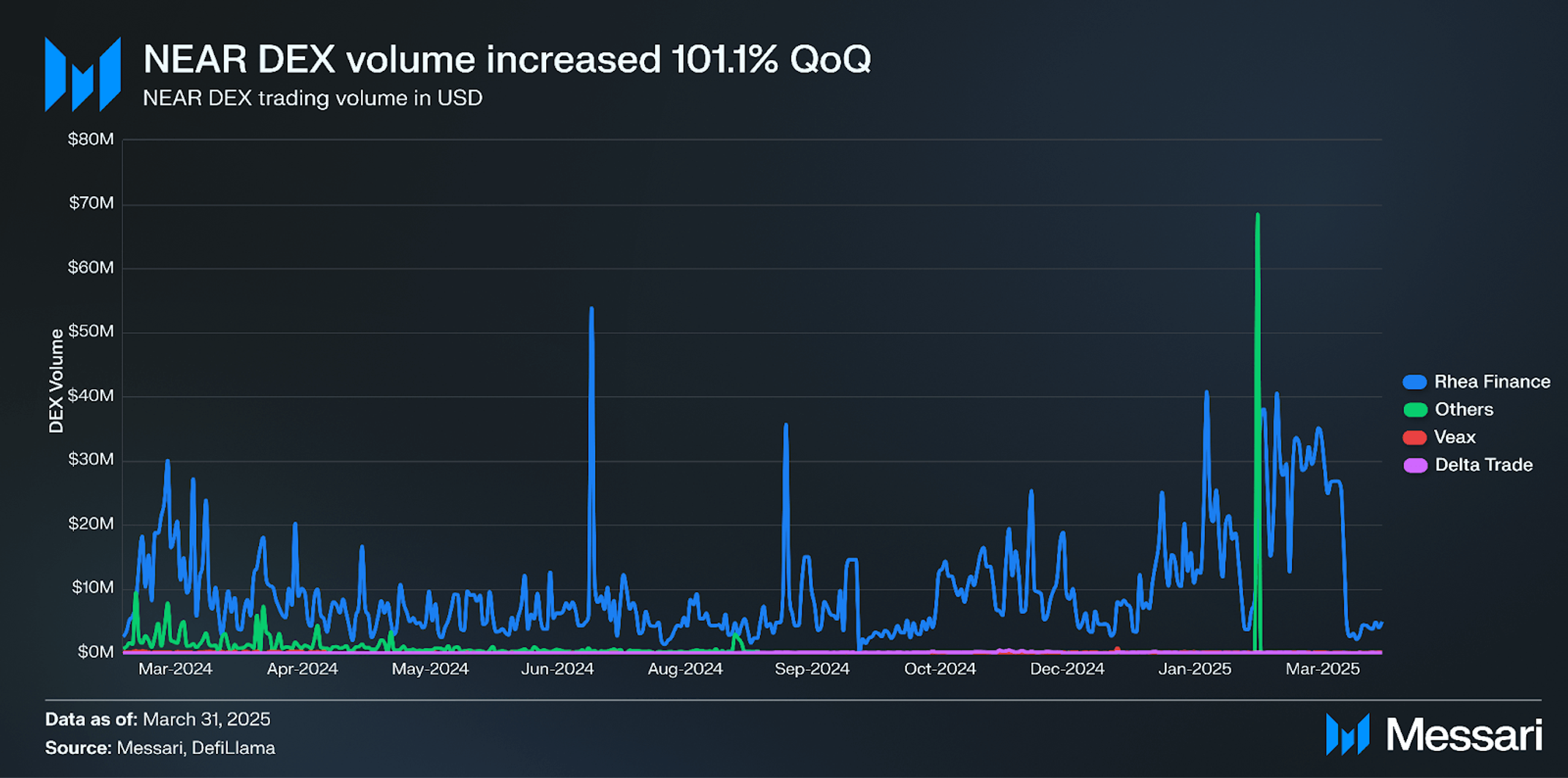Image resolution: width=1568 pixels, height=778 pixels.
Task: Click the $0M y-axis label
Action: coord(95,651)
